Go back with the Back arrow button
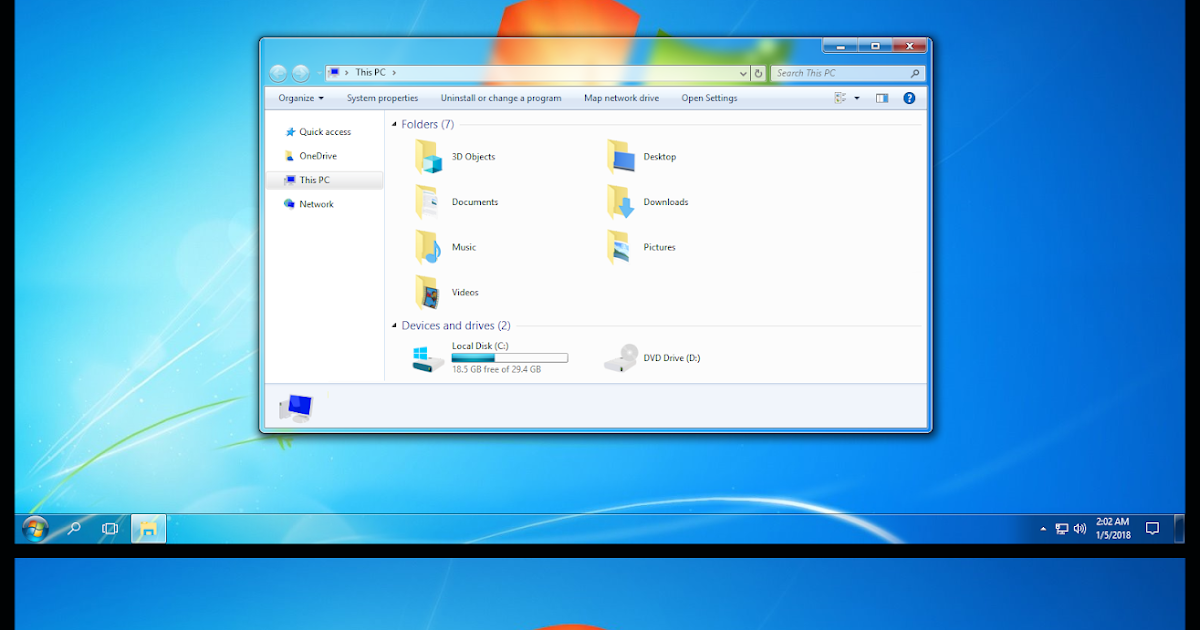Screen dimensions: 1200x630 coord(278,73)
